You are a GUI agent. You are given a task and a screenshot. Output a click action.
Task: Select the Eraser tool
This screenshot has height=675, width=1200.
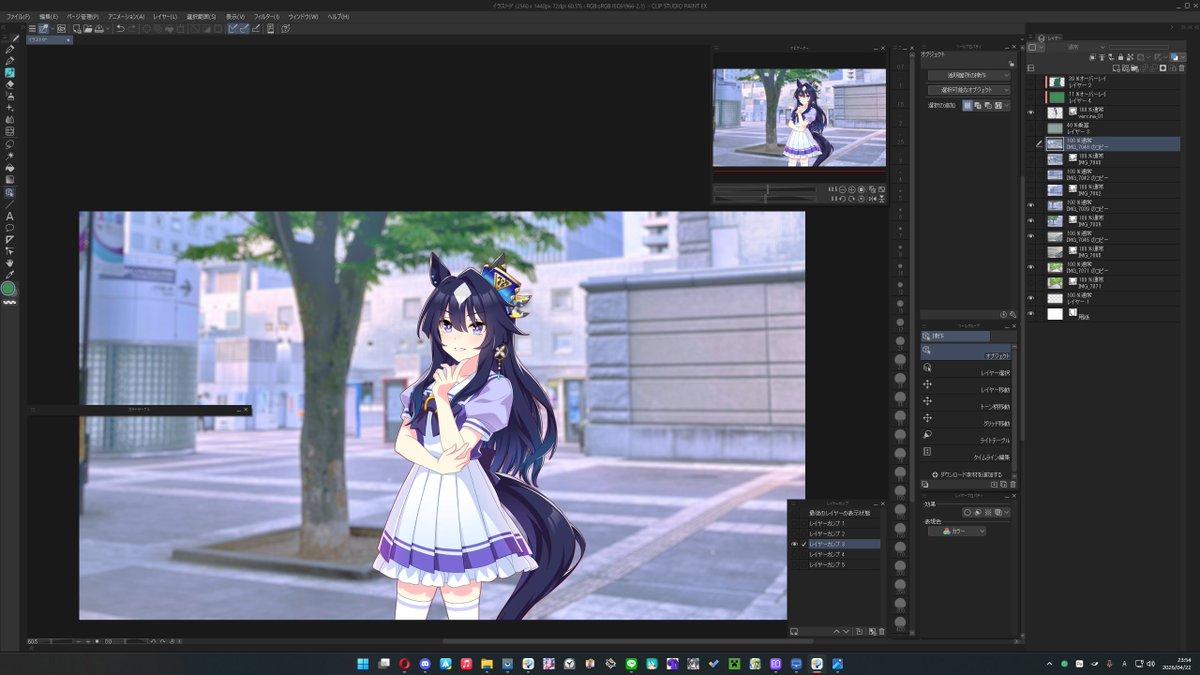pos(9,84)
